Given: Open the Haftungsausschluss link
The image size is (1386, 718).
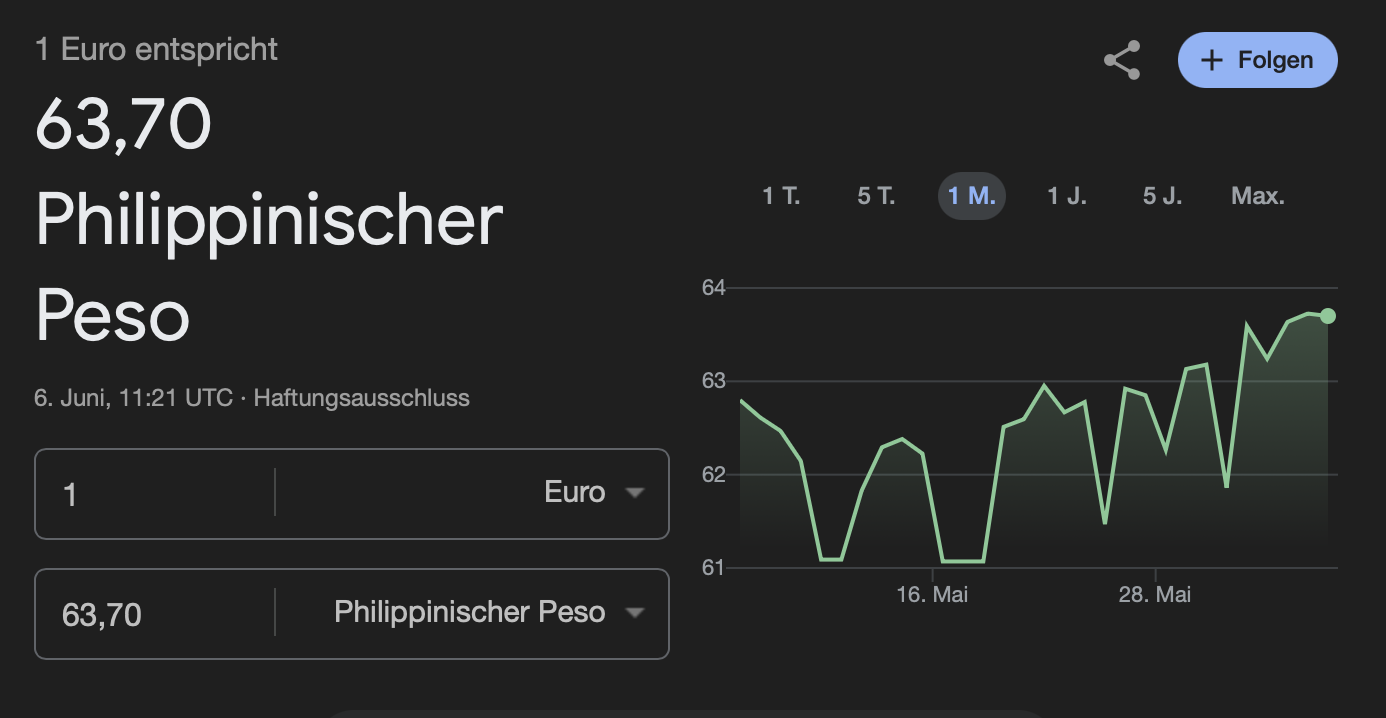Looking at the screenshot, I should tap(361, 398).
